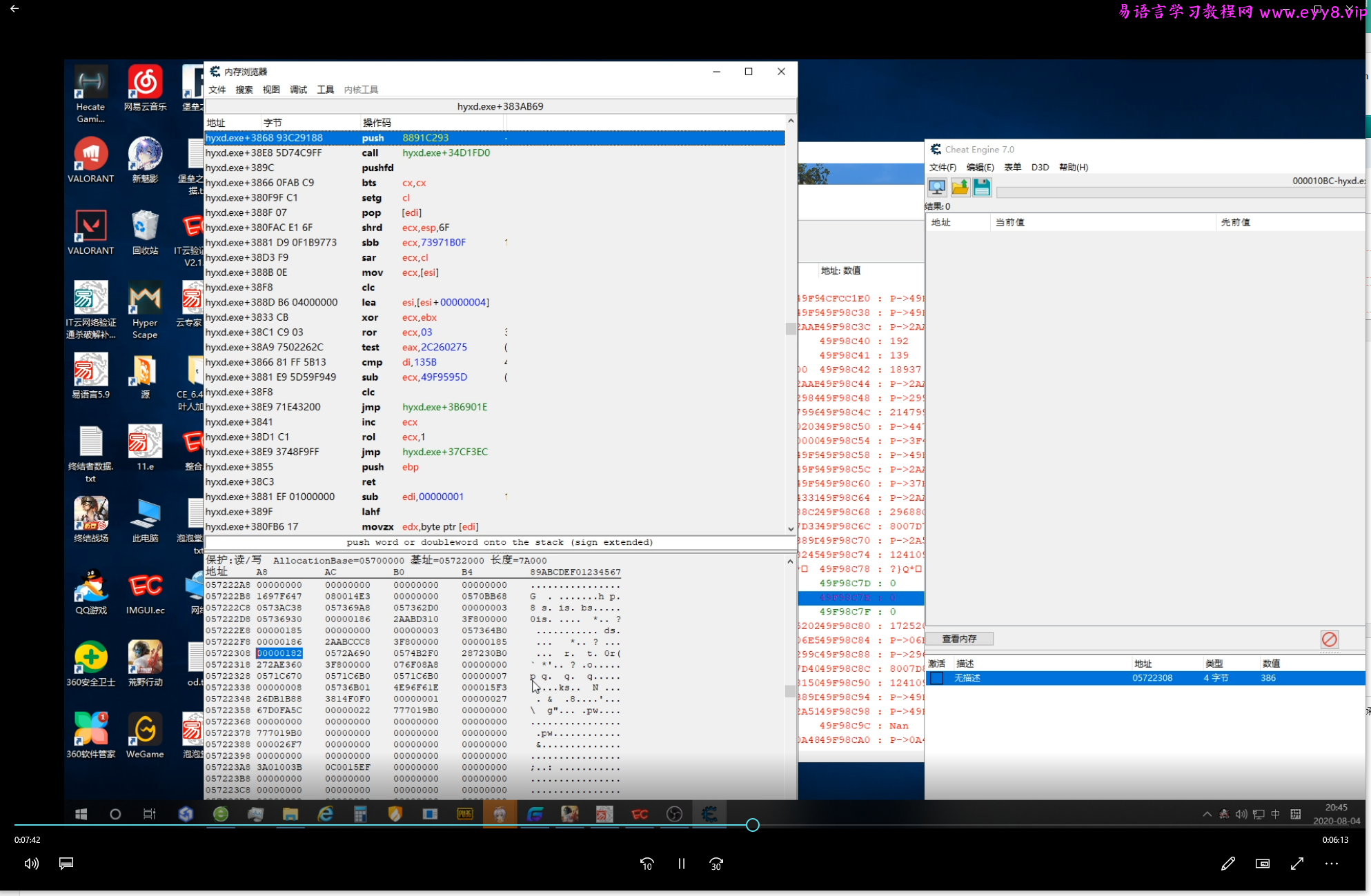Open 帮助(H) menu in Cheat Engine
The image size is (1371, 896).
(1074, 167)
